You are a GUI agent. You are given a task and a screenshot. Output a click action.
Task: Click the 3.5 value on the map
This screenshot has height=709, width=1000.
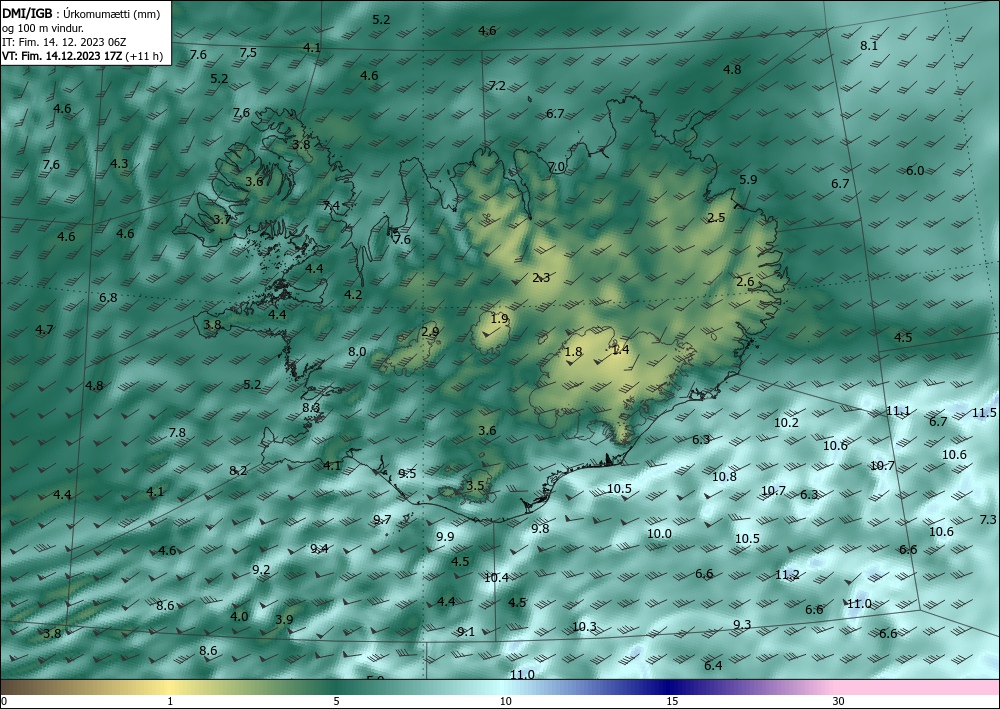point(475,486)
